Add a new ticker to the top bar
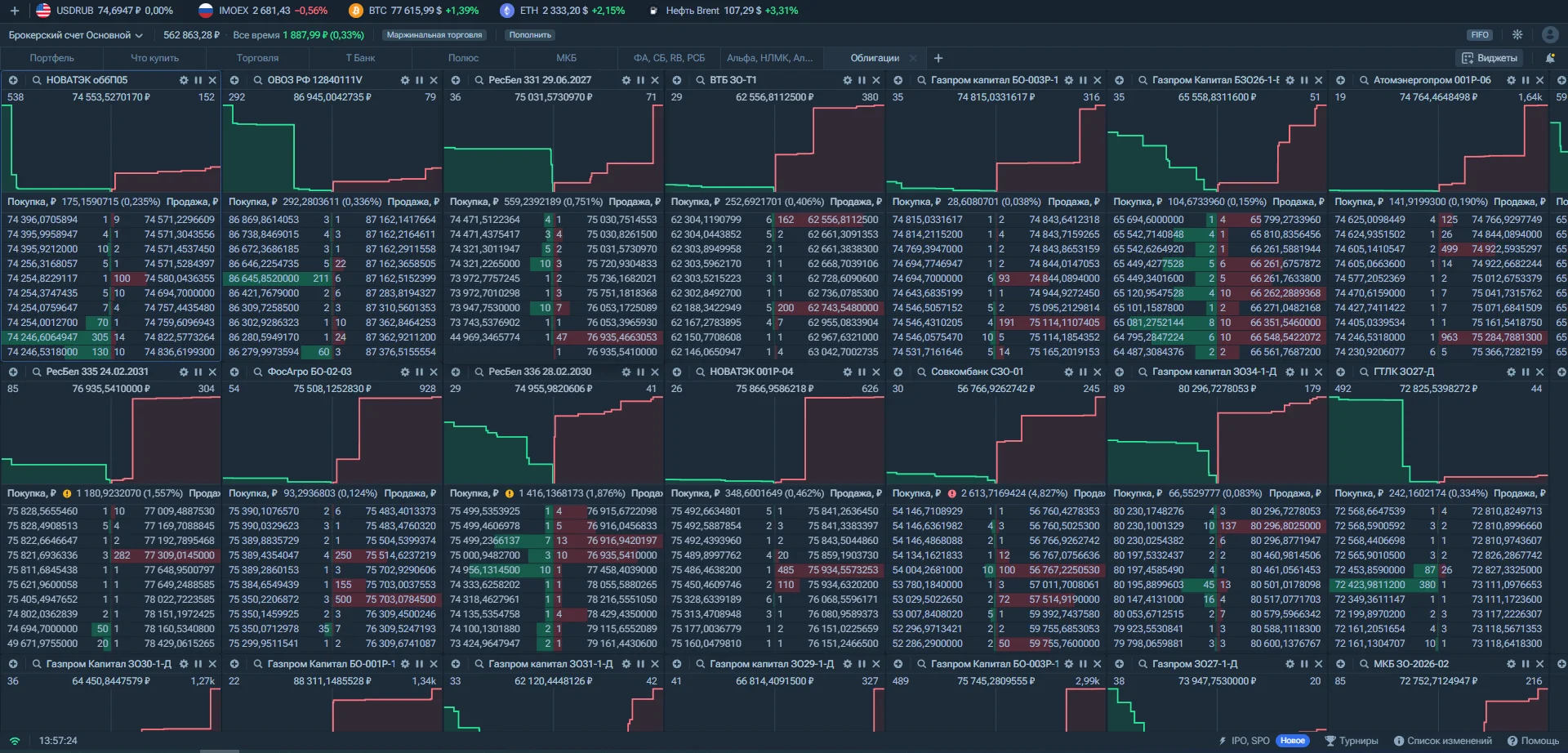Viewport: 1568px width, 753px height. click(x=14, y=11)
